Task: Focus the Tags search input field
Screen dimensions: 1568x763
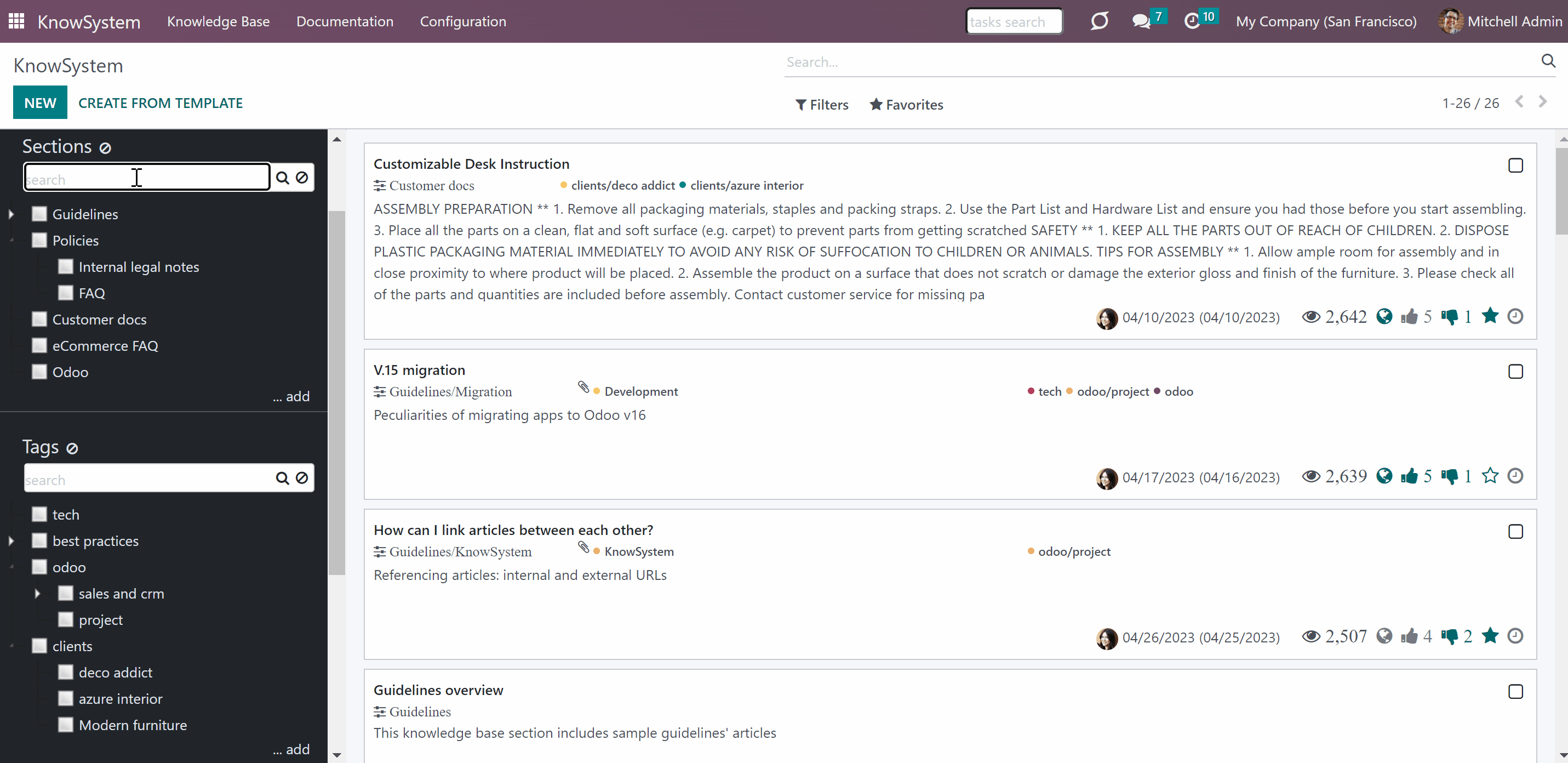Action: [148, 479]
